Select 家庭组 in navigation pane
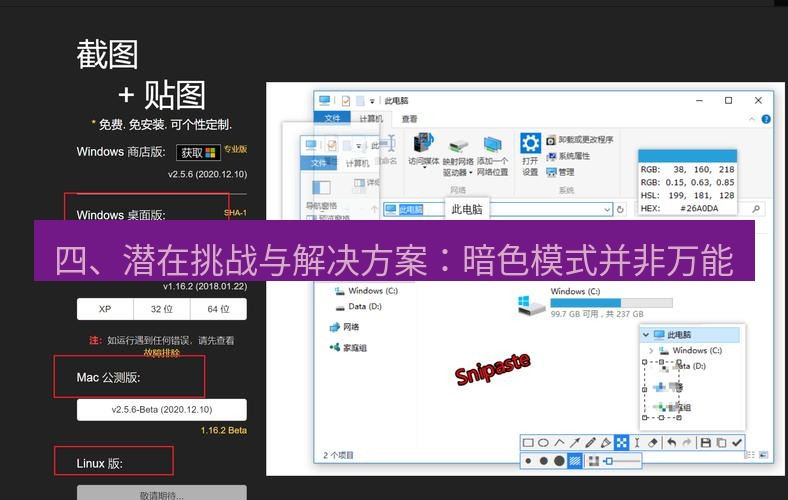The image size is (788, 500). pyautogui.click(x=348, y=348)
